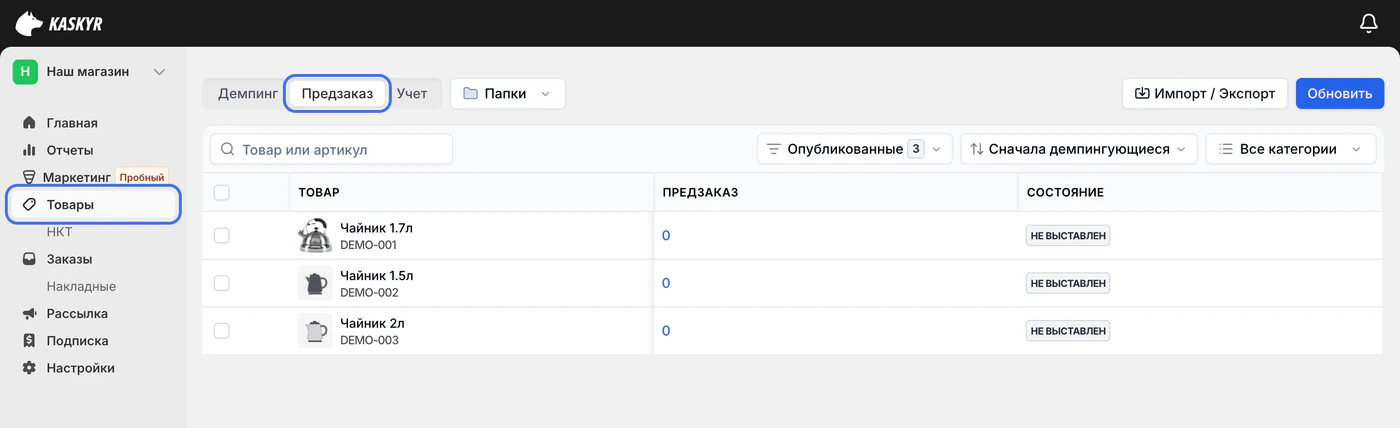Click the product name Чайник 1.5л
The image size is (1400, 428).
coord(376,276)
